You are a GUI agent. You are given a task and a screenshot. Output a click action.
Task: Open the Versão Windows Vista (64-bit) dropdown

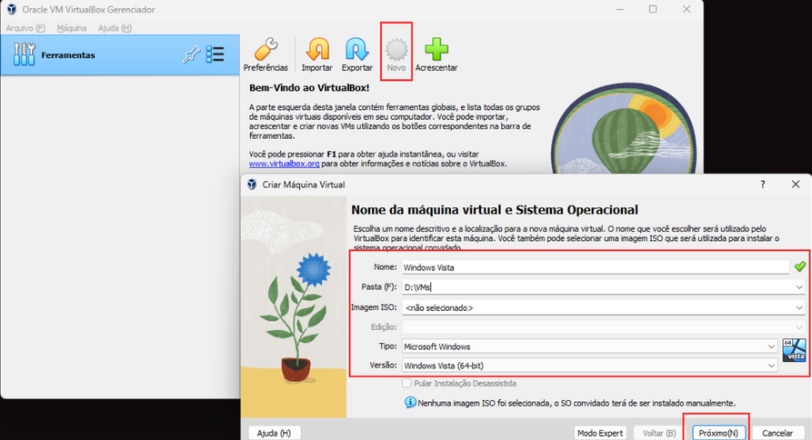771,365
